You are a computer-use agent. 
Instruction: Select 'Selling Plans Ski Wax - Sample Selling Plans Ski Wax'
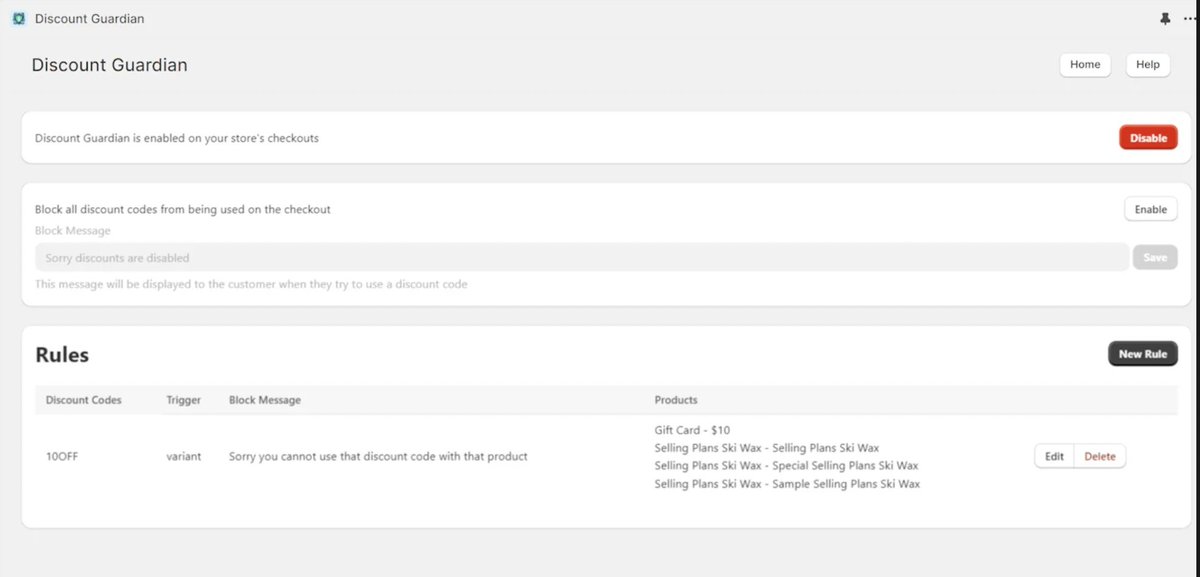(787, 484)
